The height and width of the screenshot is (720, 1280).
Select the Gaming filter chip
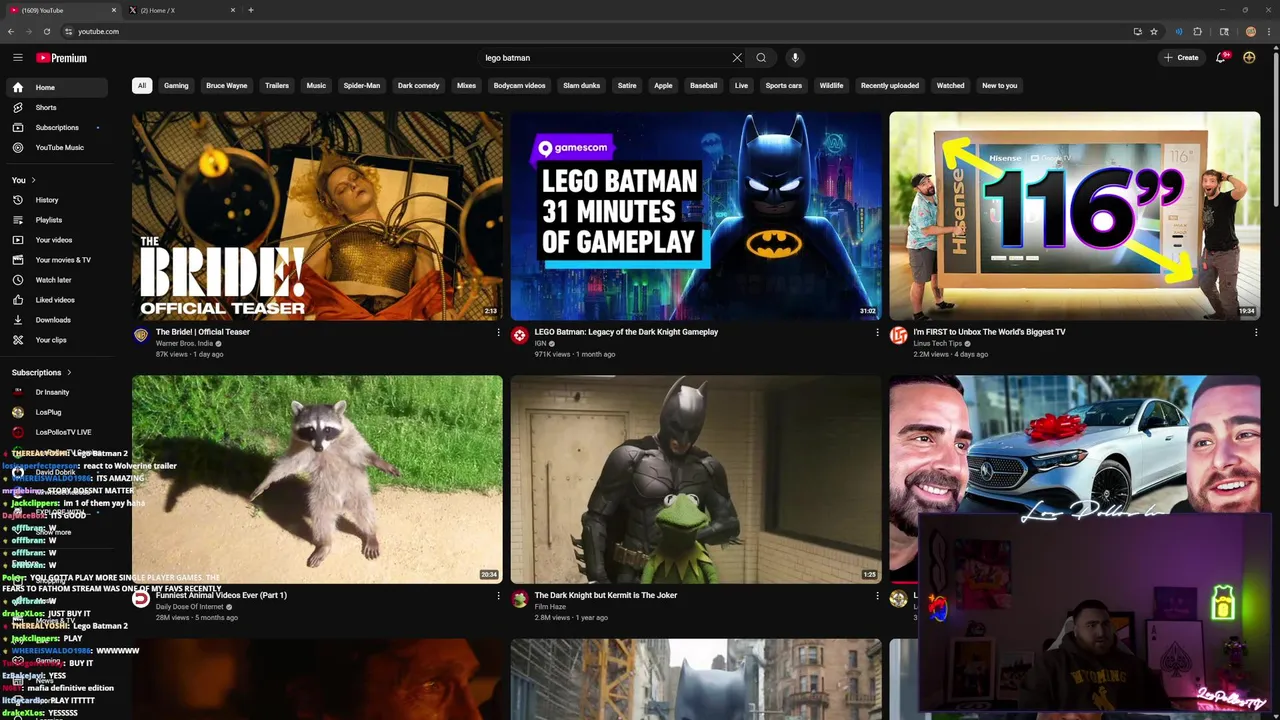tap(176, 85)
